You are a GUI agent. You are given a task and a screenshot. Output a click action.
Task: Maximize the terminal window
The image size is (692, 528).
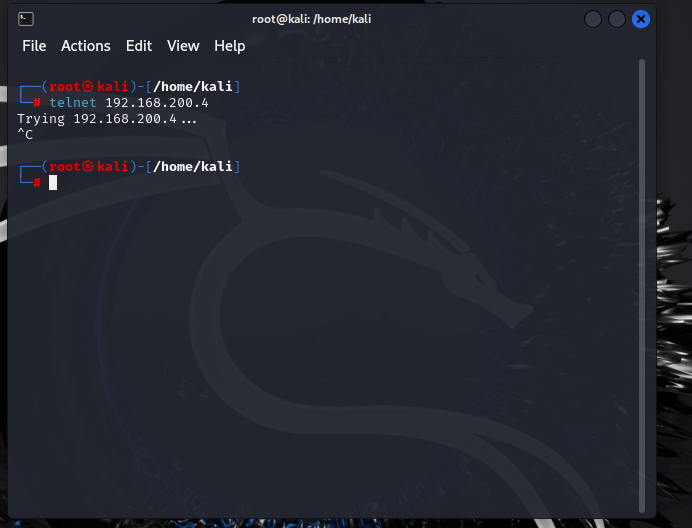coord(617,19)
